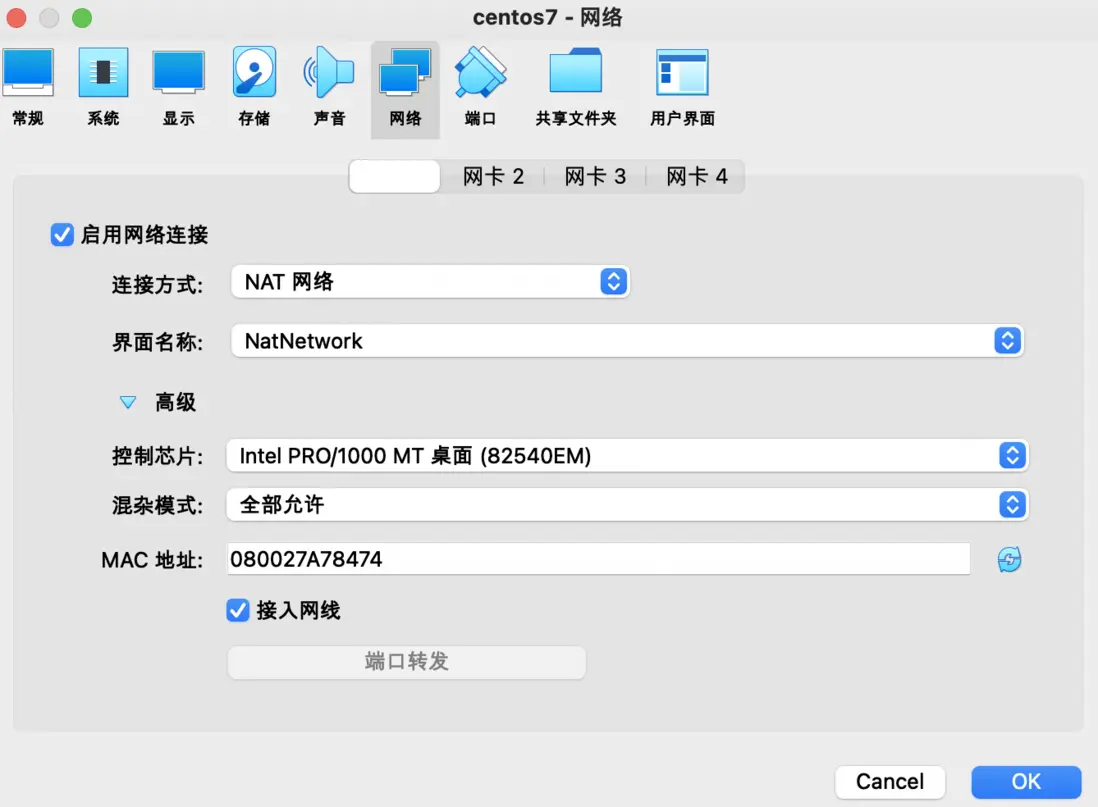Image resolution: width=1098 pixels, height=807 pixels.
Task: Click the 控制芯片 label text
Action: pos(157,457)
